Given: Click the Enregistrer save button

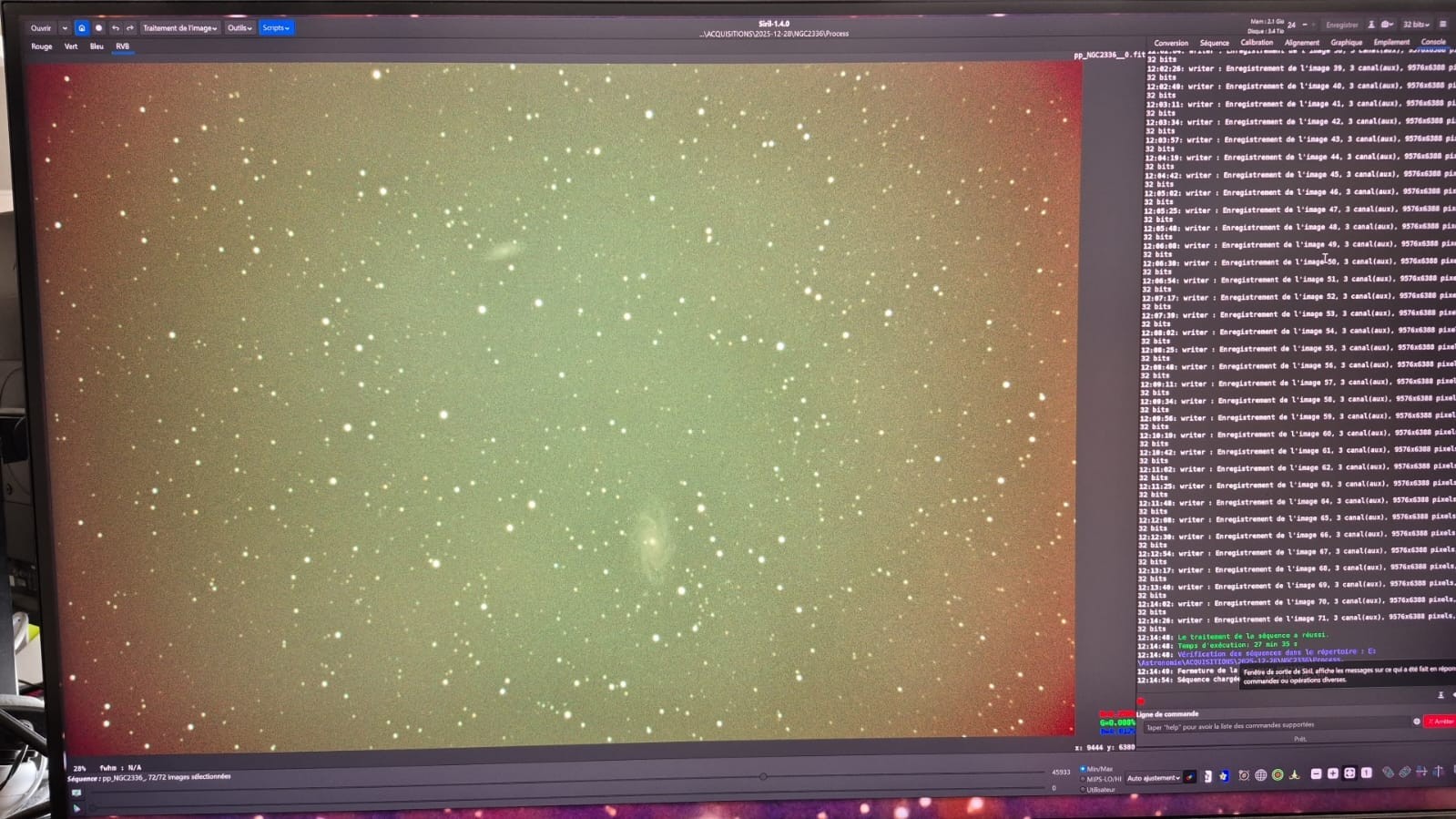Looking at the screenshot, I should coord(1342,25).
